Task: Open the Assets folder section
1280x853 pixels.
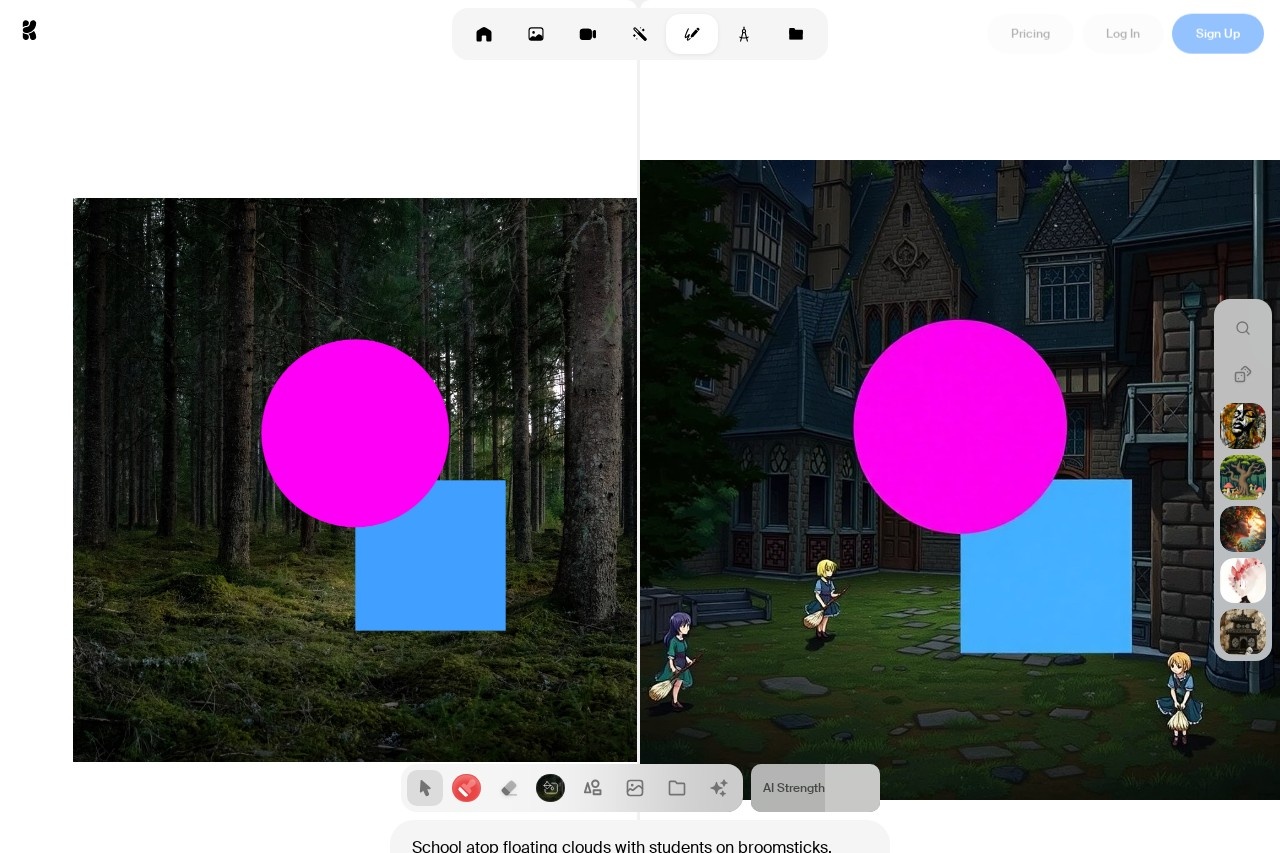Action: point(796,33)
